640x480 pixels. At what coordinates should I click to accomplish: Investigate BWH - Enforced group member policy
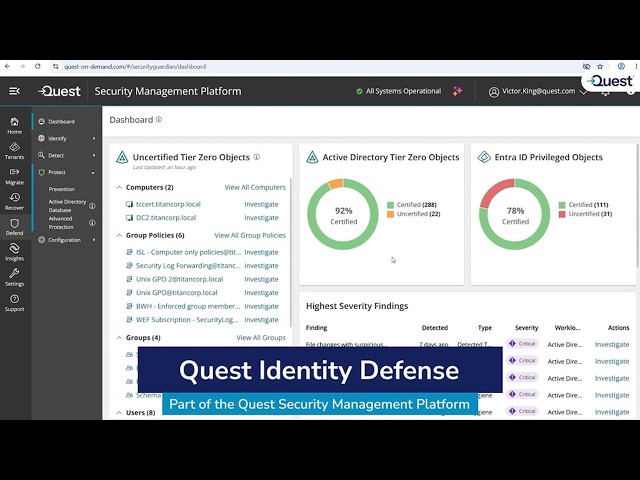pyautogui.click(x=261, y=306)
